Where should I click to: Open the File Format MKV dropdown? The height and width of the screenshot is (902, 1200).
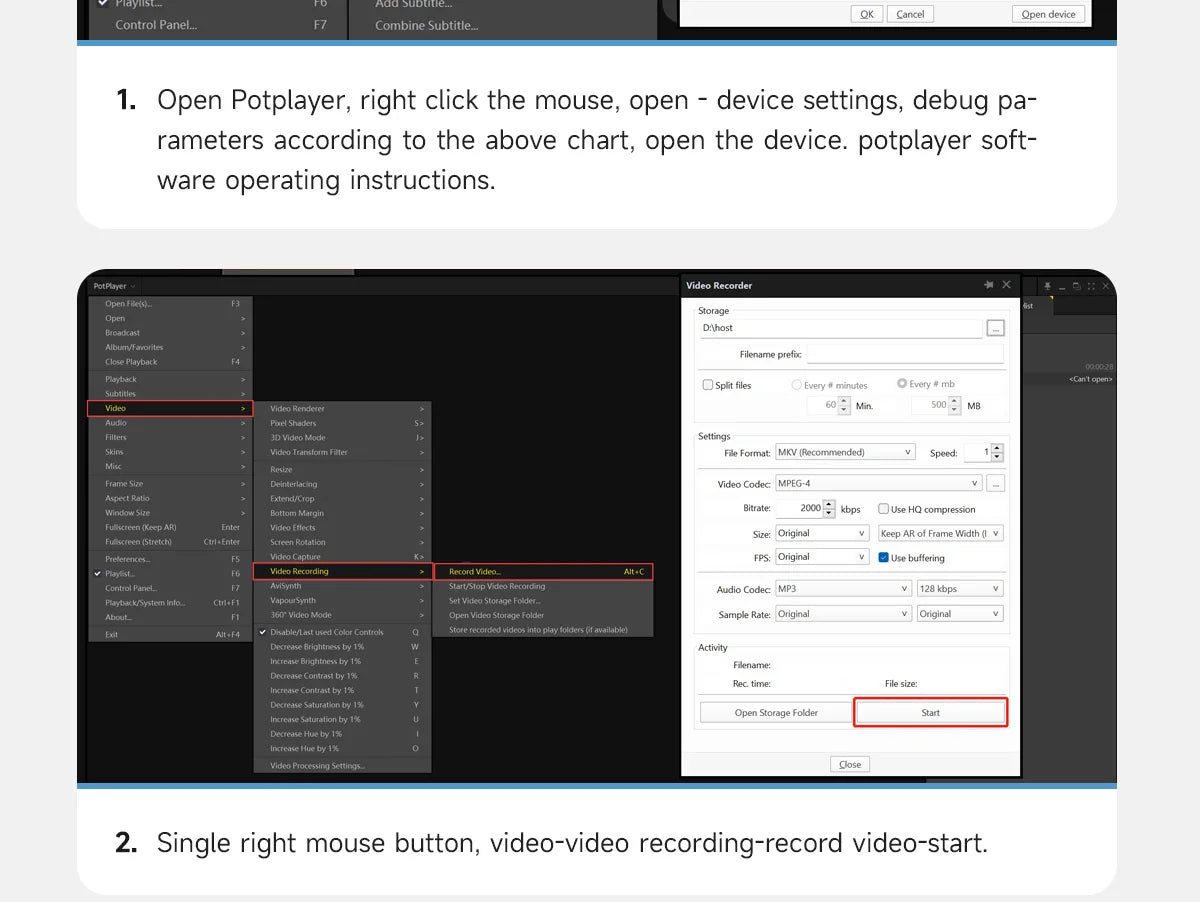[x=845, y=452]
